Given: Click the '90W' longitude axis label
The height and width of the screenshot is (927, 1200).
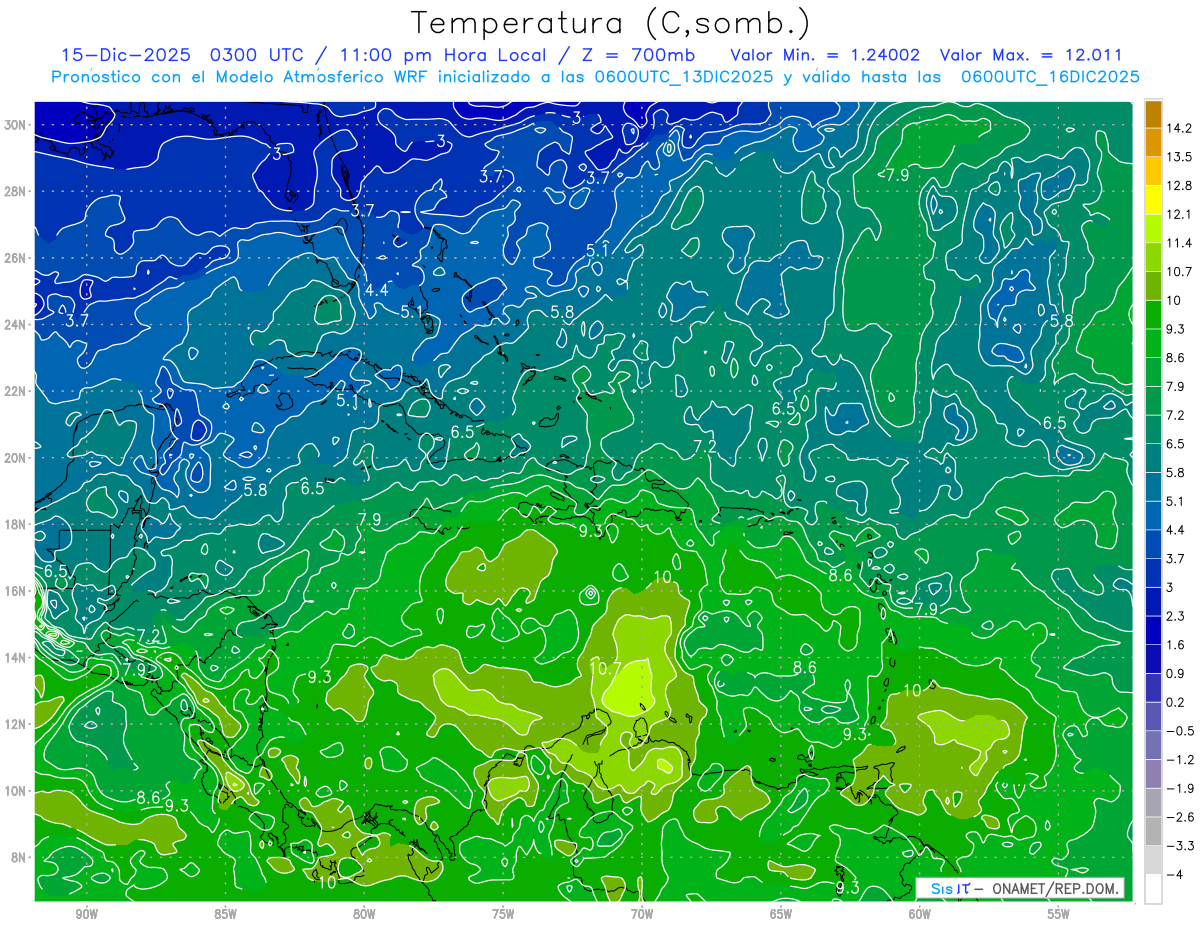Looking at the screenshot, I should click(x=86, y=914).
